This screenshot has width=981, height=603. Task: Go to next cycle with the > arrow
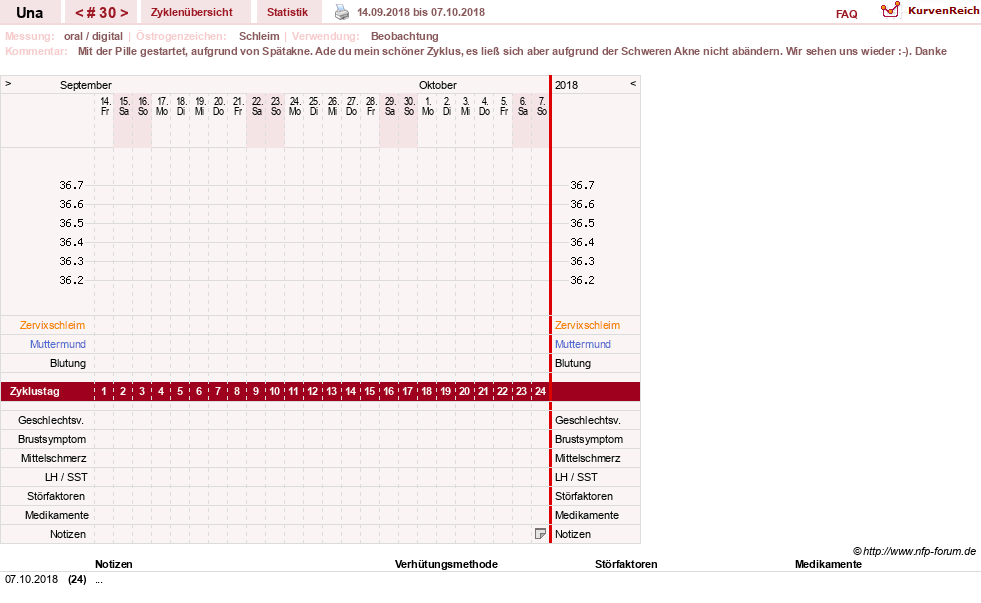pos(124,13)
